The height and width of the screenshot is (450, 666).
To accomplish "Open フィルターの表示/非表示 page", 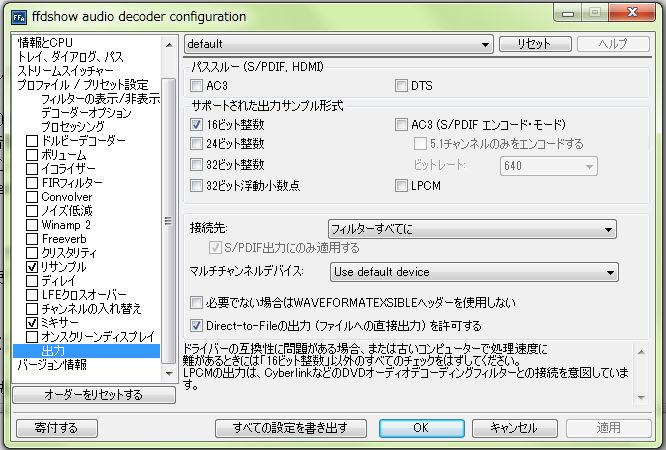I will 100,99.
